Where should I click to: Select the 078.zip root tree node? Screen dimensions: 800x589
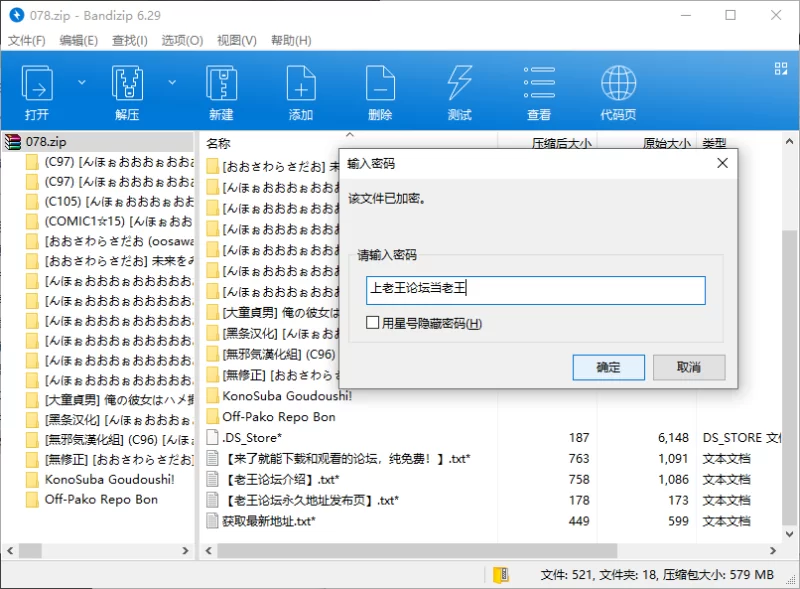pos(45,142)
